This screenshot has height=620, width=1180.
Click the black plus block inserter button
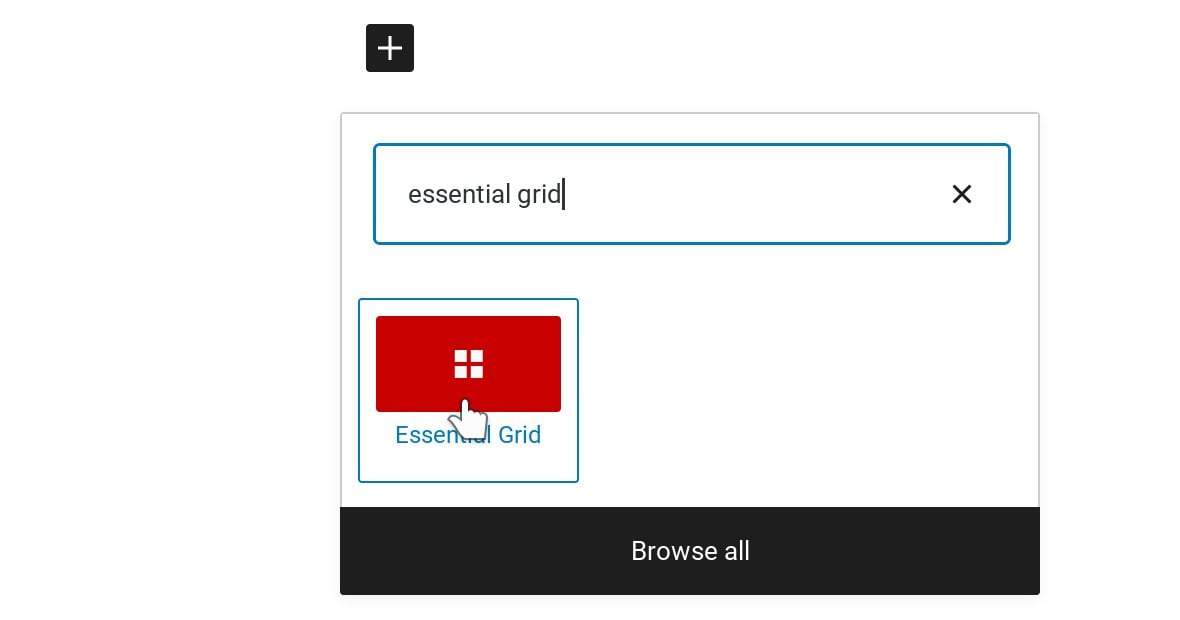tap(390, 48)
